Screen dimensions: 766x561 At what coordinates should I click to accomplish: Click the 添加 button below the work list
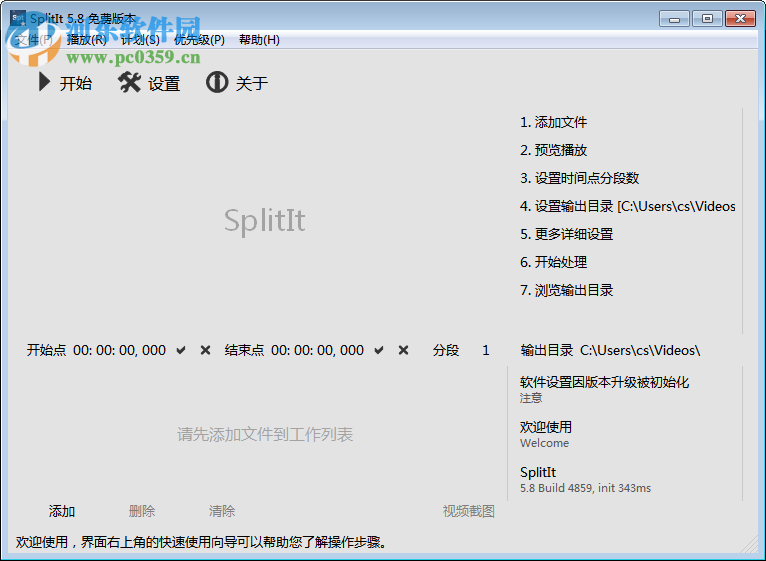click(x=62, y=511)
